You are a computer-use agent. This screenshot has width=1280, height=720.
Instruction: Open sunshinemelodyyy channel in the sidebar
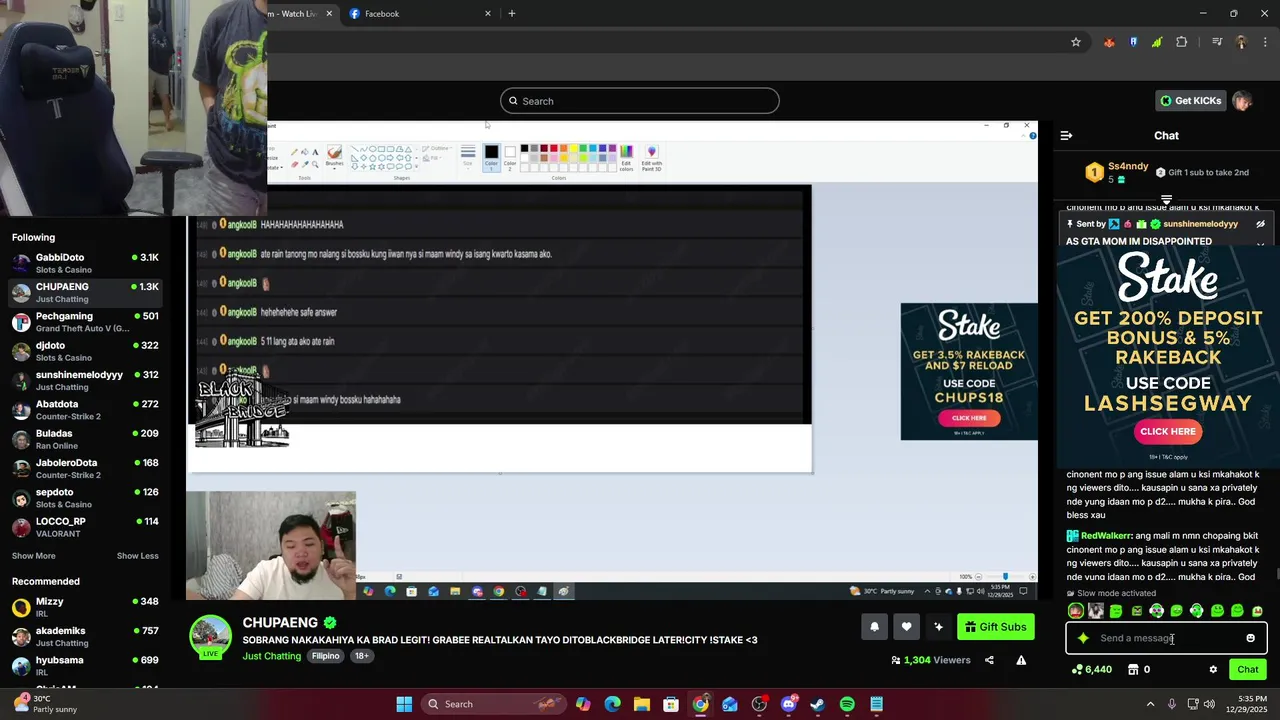pyautogui.click(x=85, y=380)
